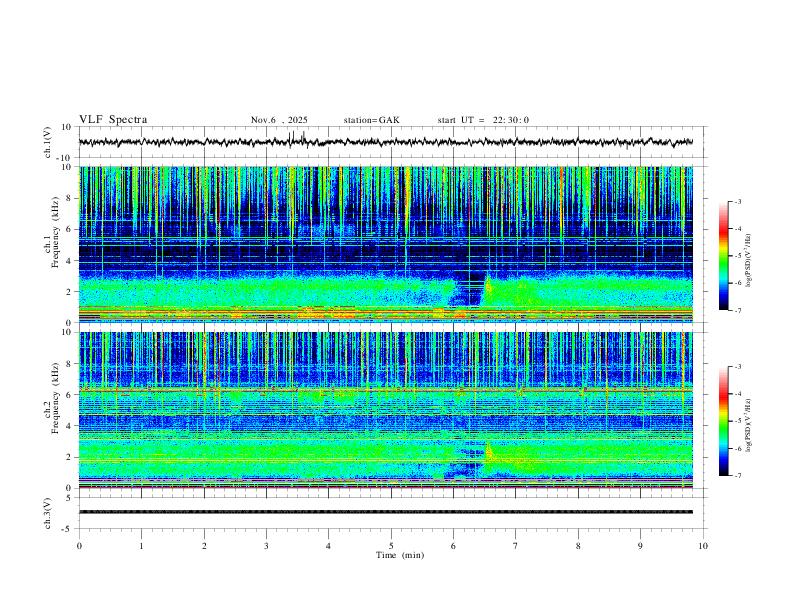This screenshot has width=792, height=612.
Task: Click the bright burst in ch.2 spectrogram near 6.5 minutes
Action: point(489,452)
